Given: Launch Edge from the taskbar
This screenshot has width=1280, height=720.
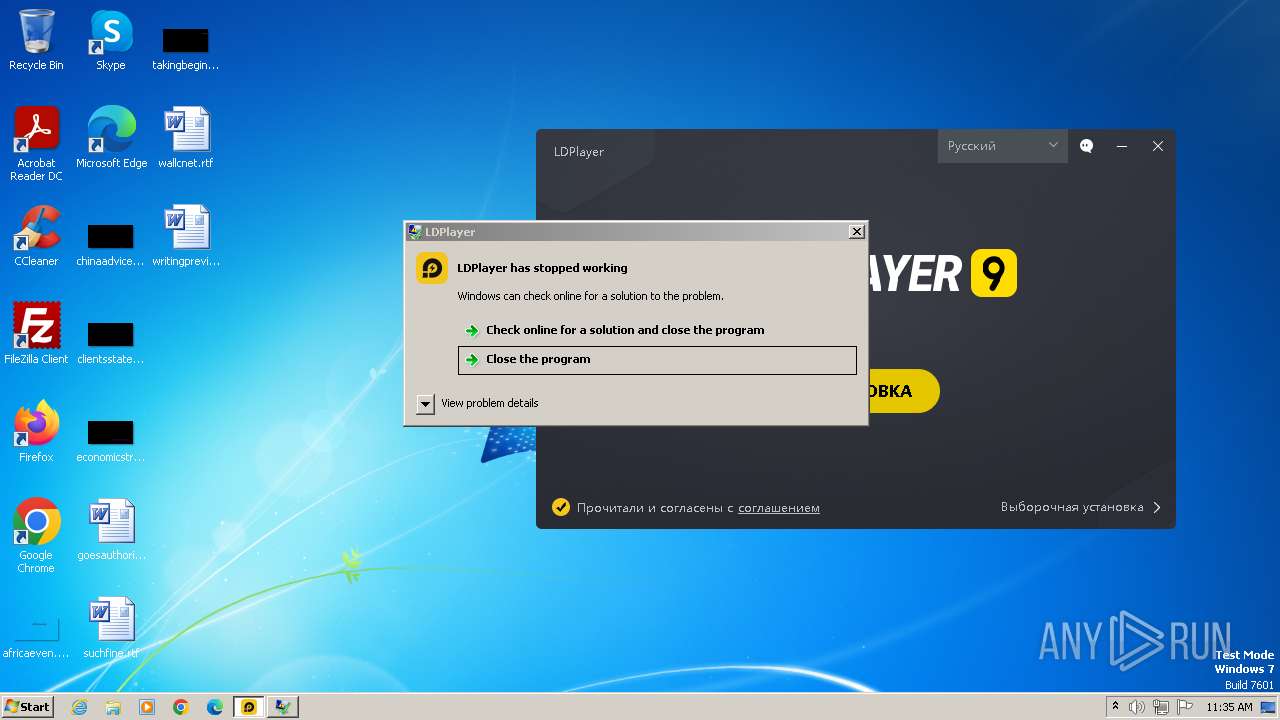Looking at the screenshot, I should (x=215, y=707).
